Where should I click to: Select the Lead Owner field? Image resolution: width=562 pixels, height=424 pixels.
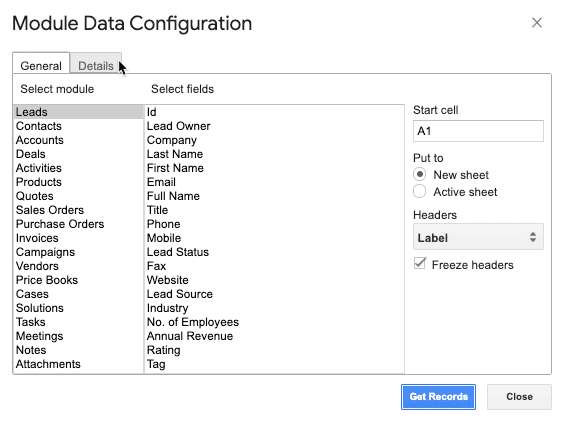(275, 126)
